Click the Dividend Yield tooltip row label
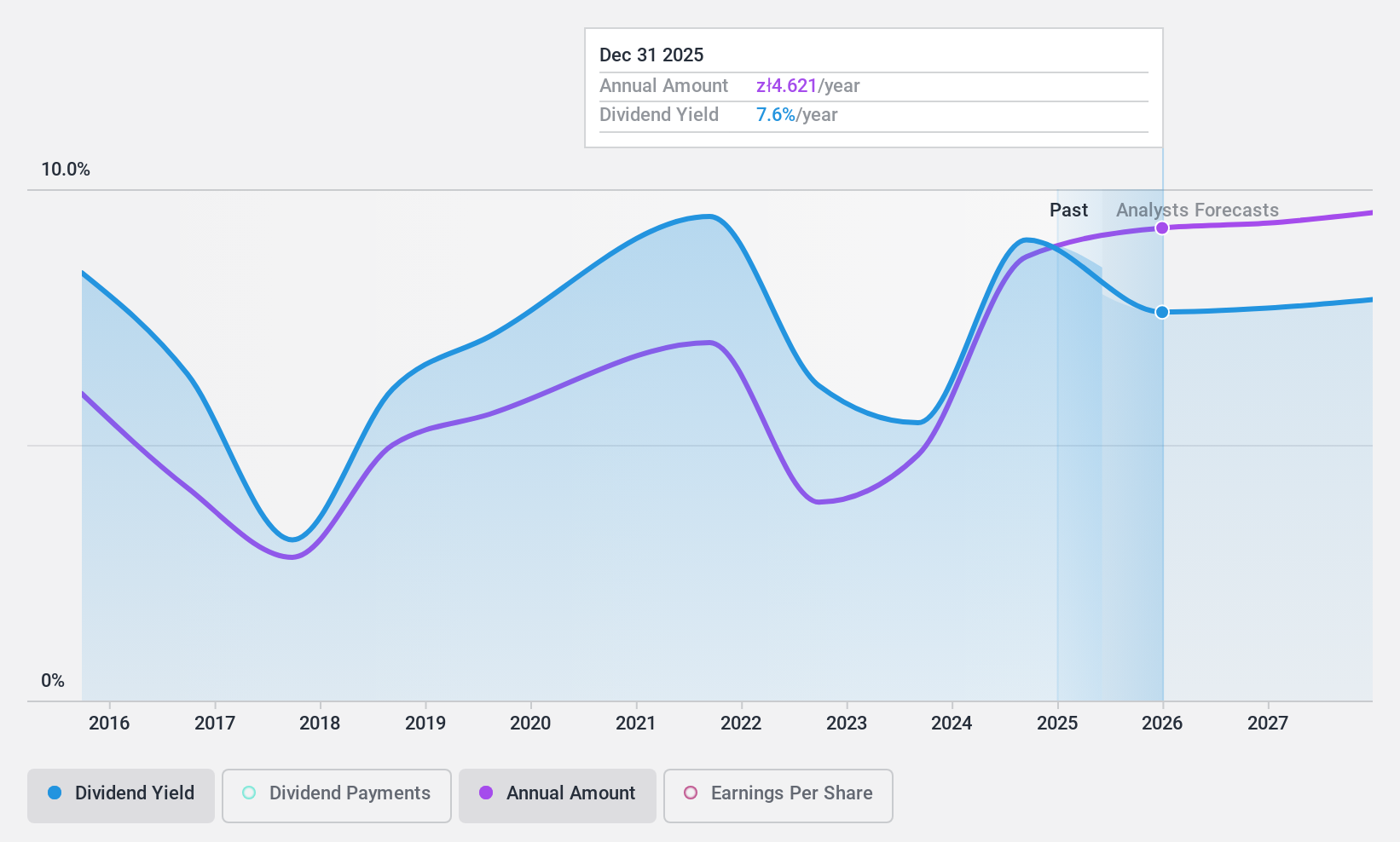 tap(659, 115)
